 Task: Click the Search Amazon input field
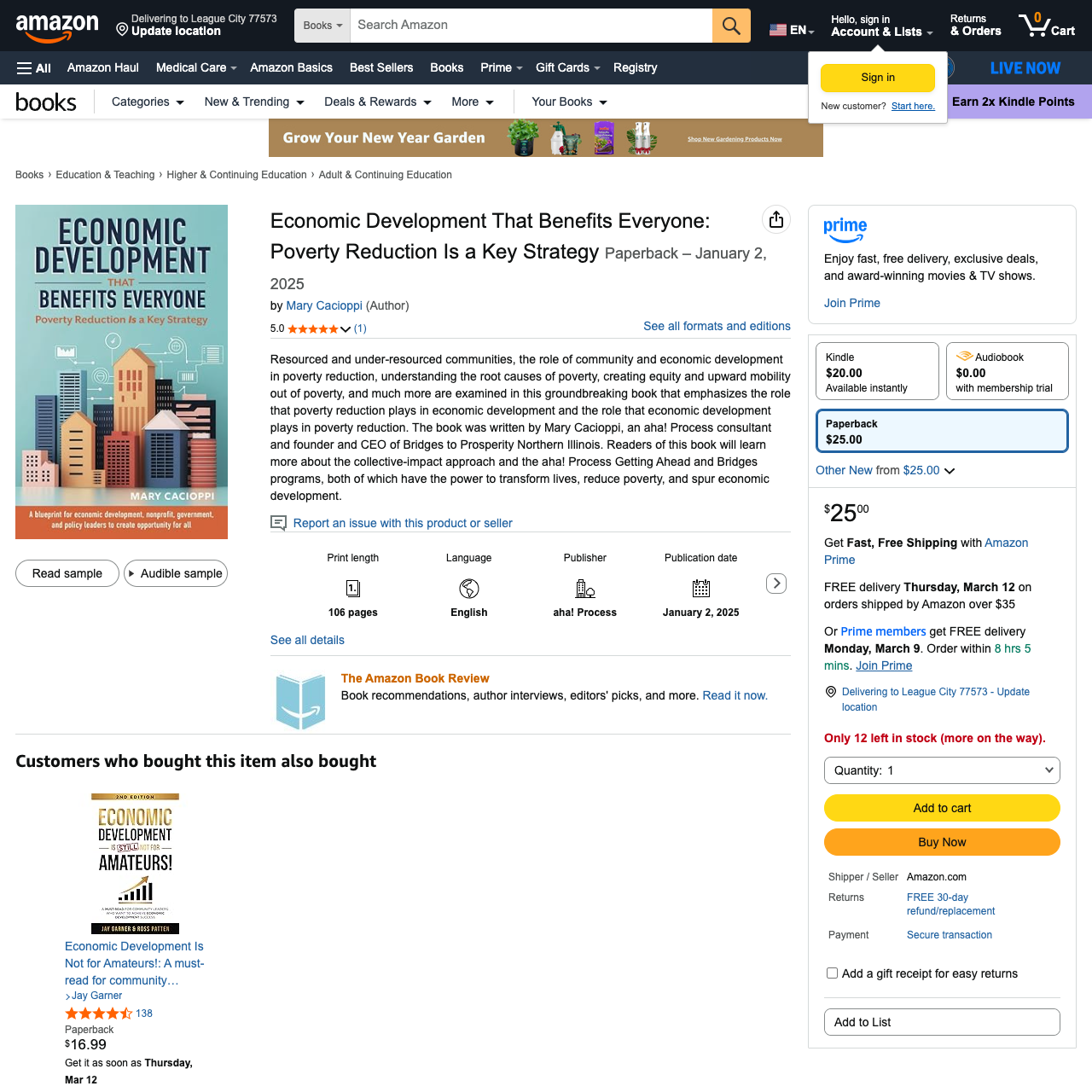(x=531, y=26)
